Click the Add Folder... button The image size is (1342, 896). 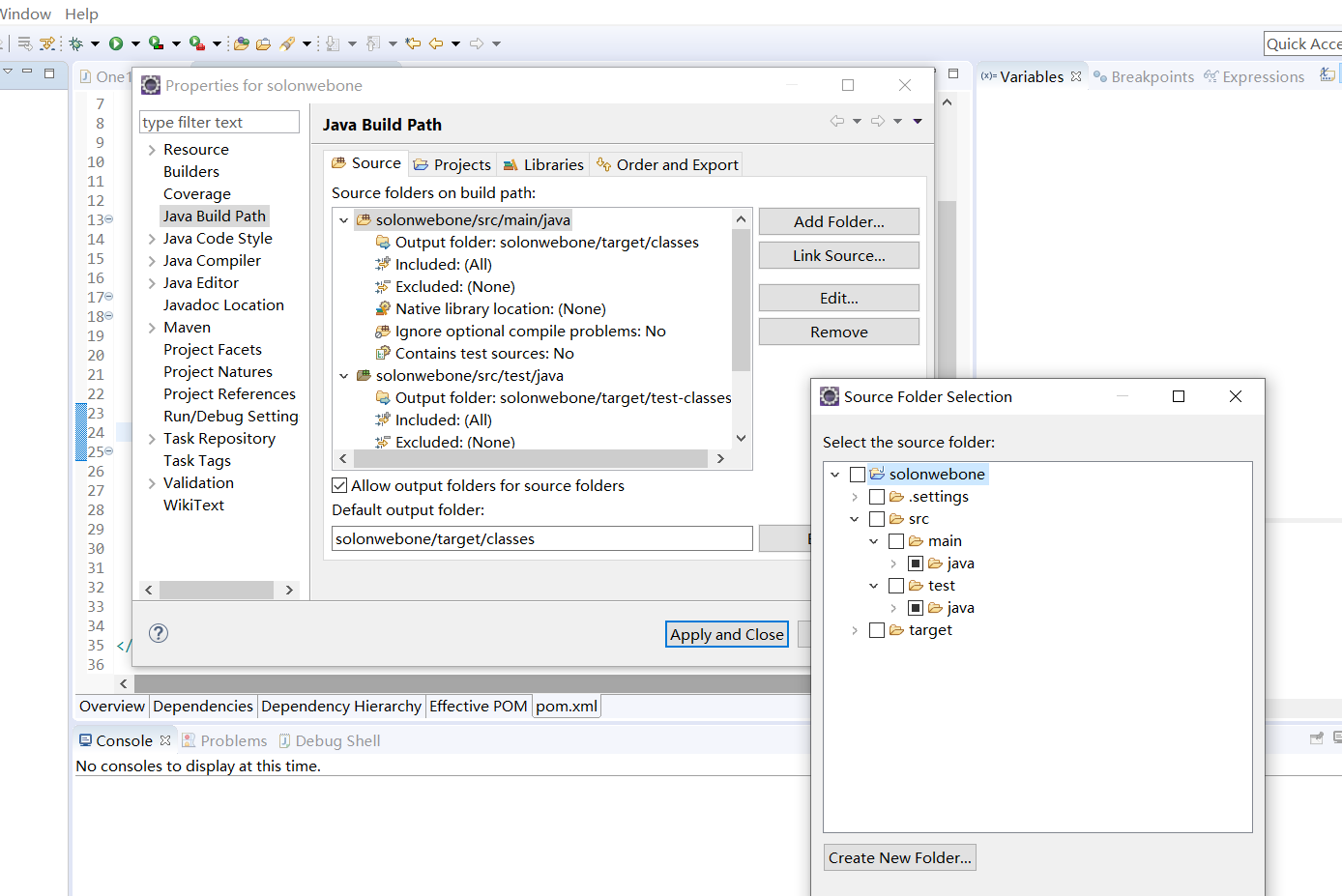pos(839,221)
